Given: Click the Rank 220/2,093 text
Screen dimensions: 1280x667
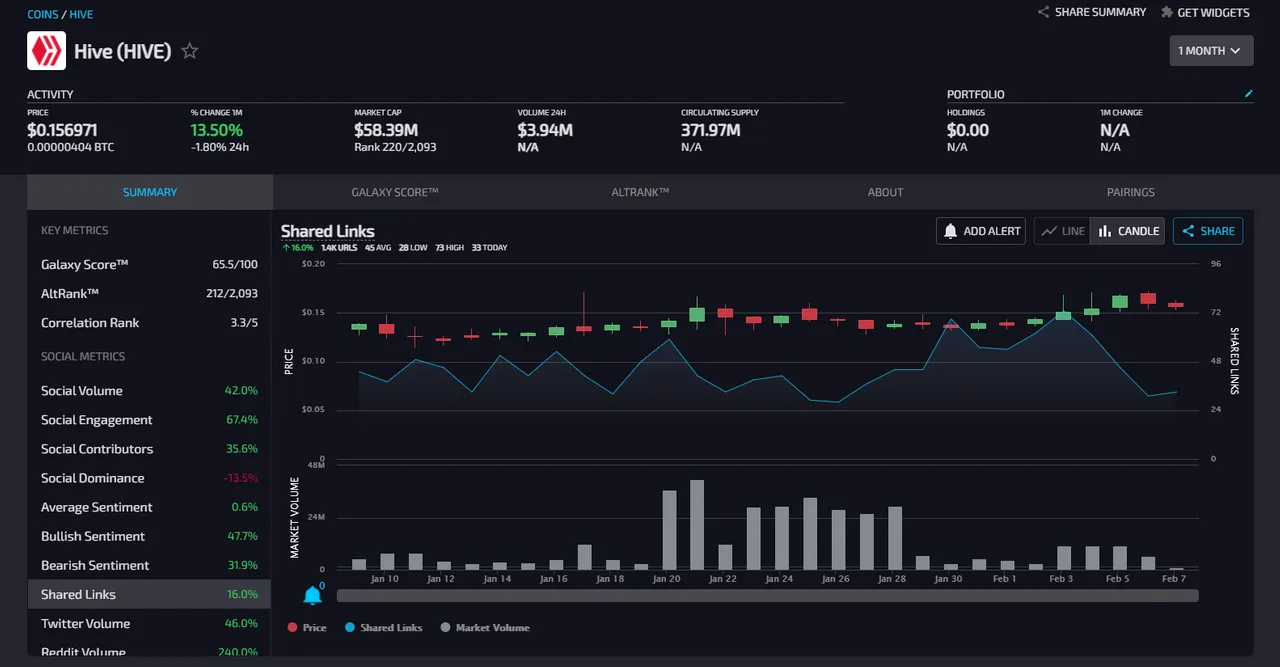Looking at the screenshot, I should pyautogui.click(x=395, y=147).
